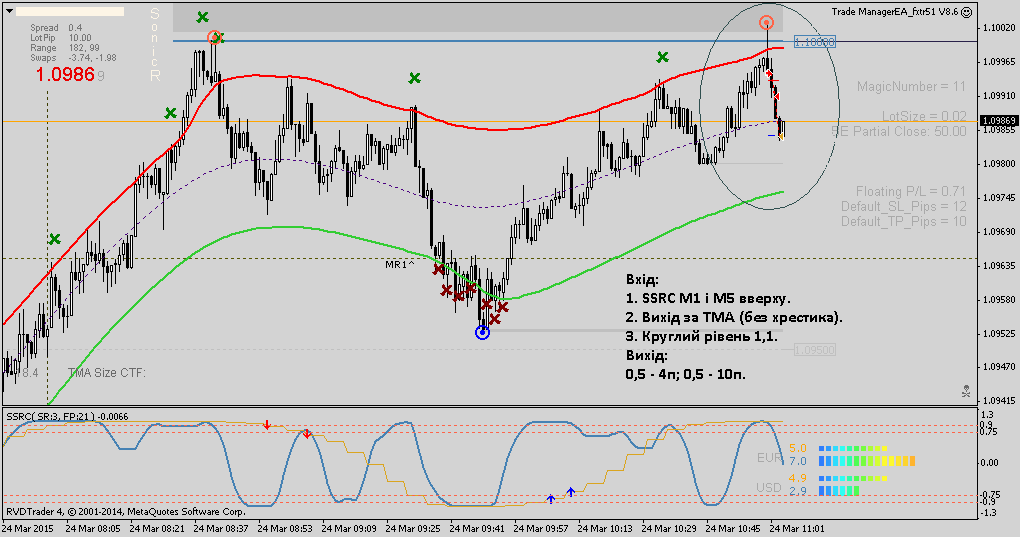
Task: Click the TMA Size CTF: label
Action: (x=107, y=373)
